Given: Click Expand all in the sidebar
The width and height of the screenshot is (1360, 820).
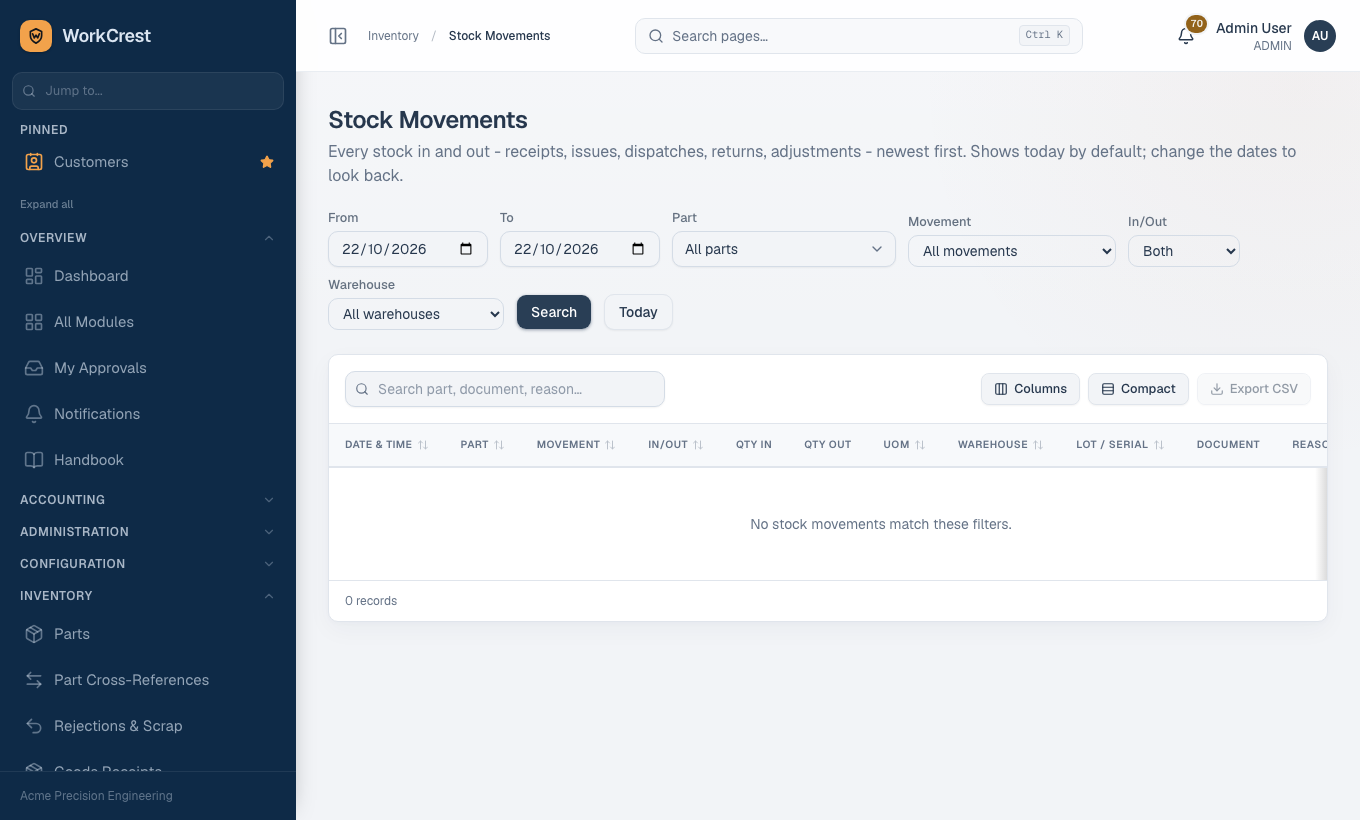Looking at the screenshot, I should 47,204.
